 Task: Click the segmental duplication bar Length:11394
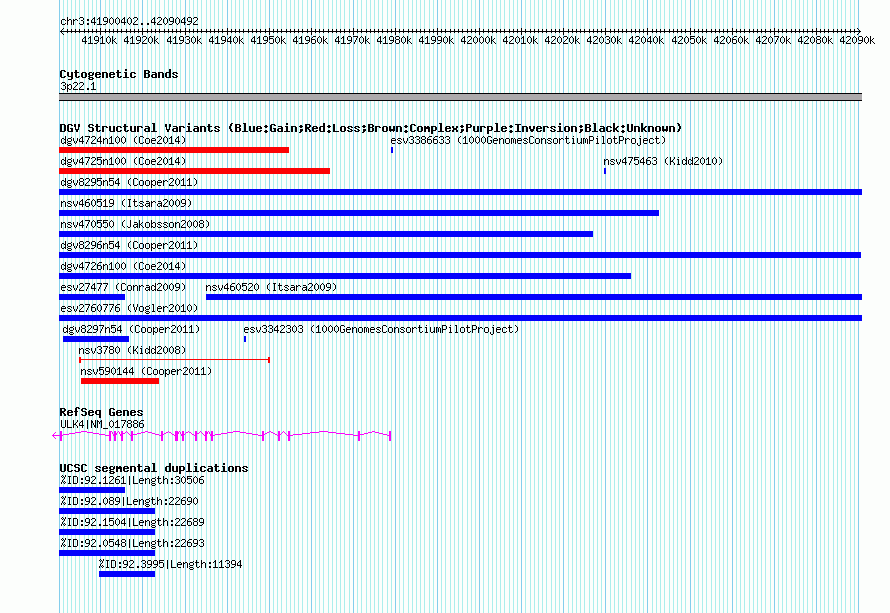(127, 574)
